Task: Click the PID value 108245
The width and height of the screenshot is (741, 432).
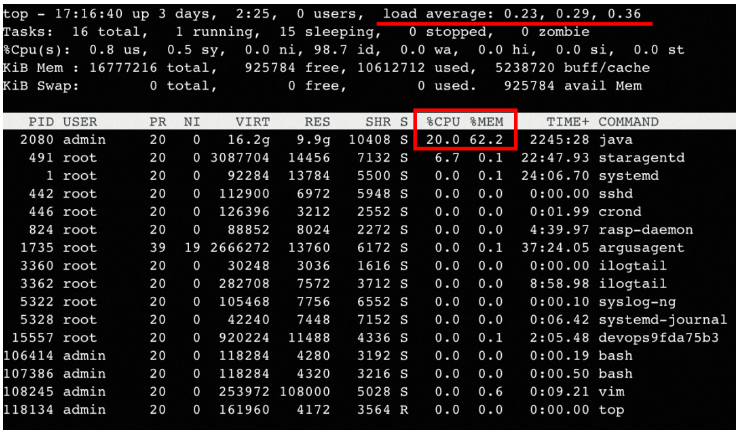Action: pyautogui.click(x=28, y=392)
